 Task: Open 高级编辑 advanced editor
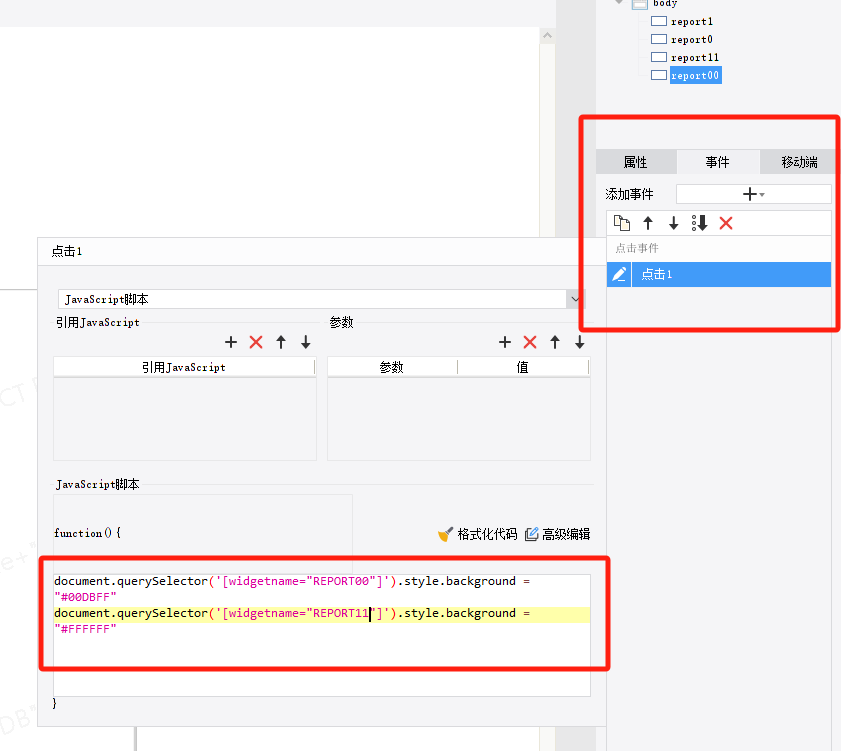pos(557,534)
